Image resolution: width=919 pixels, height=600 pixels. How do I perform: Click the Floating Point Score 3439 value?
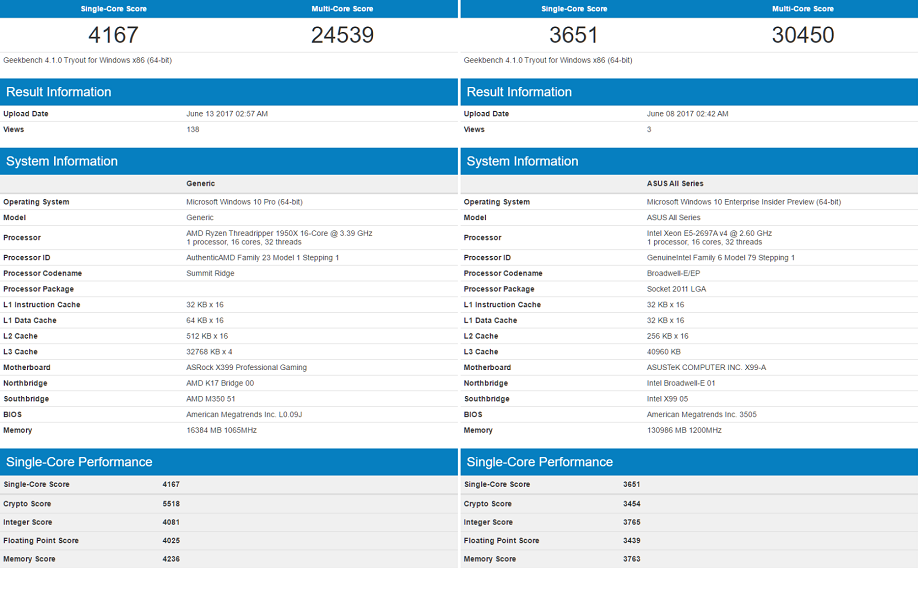[632, 541]
